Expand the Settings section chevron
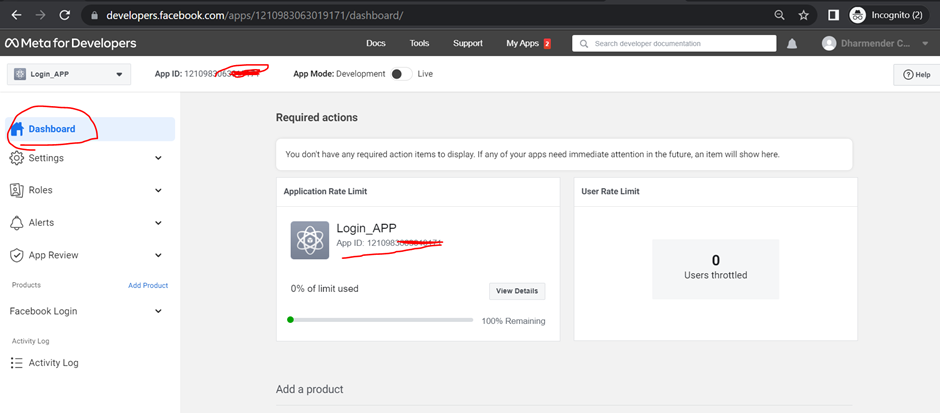Screen dimensions: 940x413 (158, 158)
